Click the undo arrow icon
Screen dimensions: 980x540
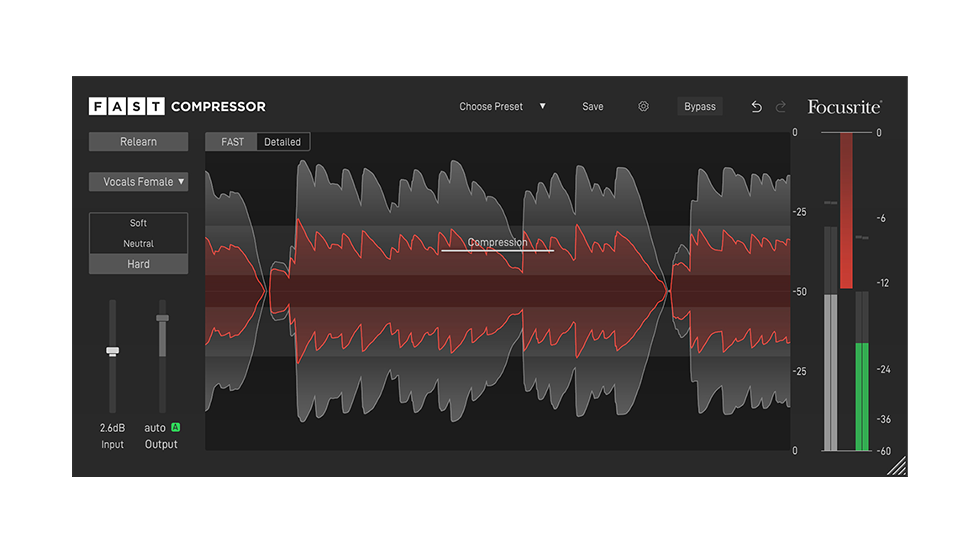(x=756, y=107)
